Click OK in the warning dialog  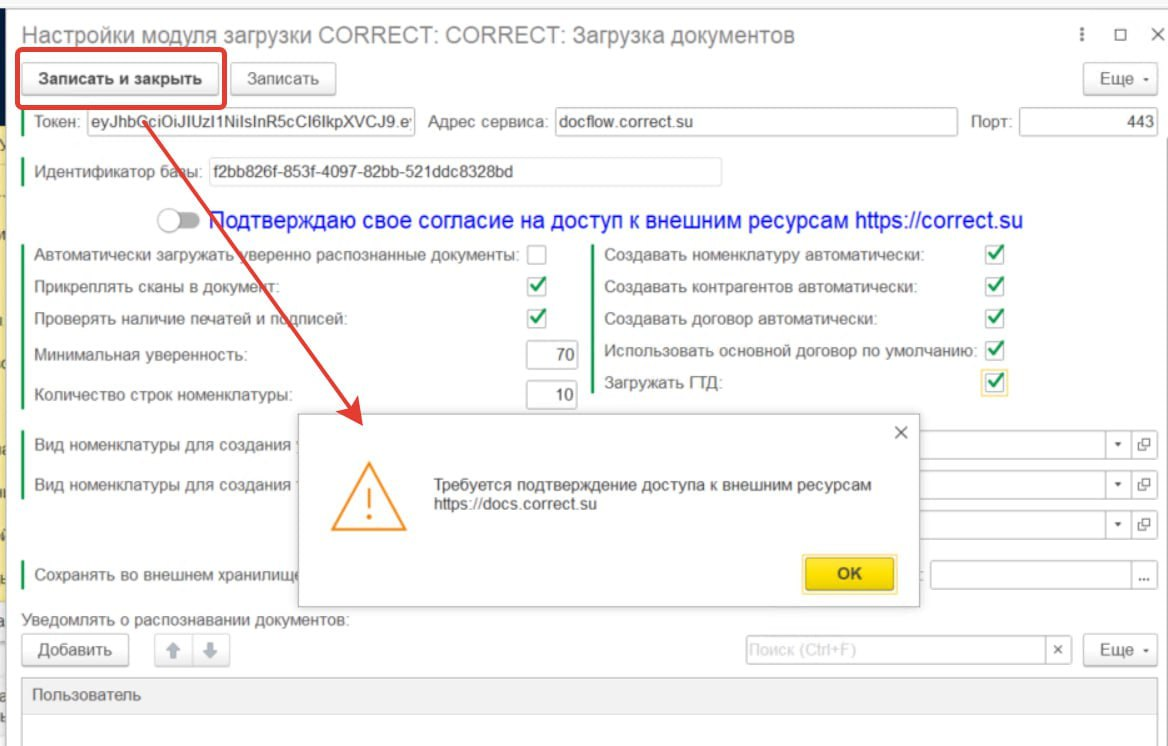pyautogui.click(x=849, y=573)
